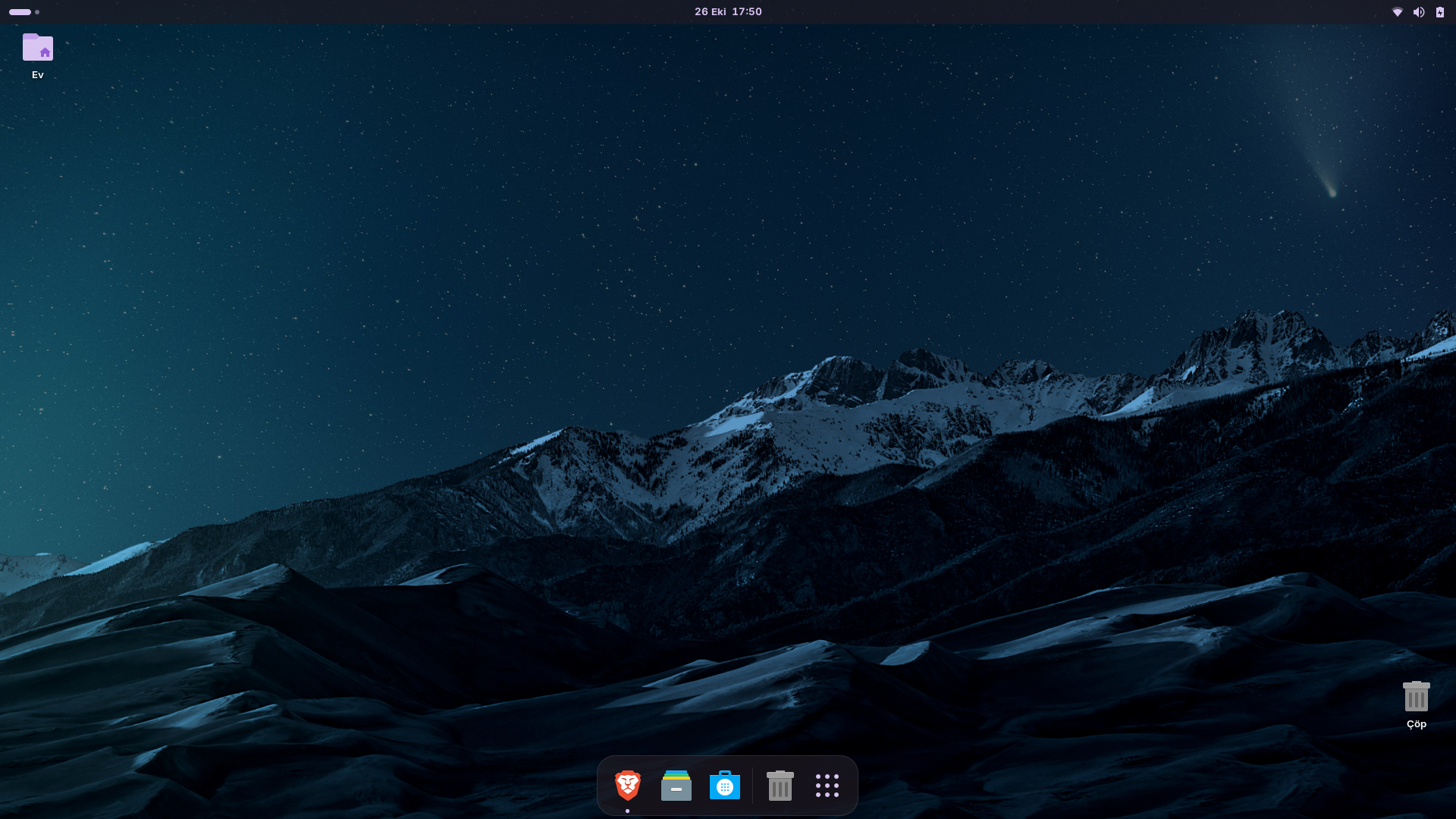The width and height of the screenshot is (1456, 819).
Task: Open the clock and calendar menu
Action: click(x=728, y=11)
